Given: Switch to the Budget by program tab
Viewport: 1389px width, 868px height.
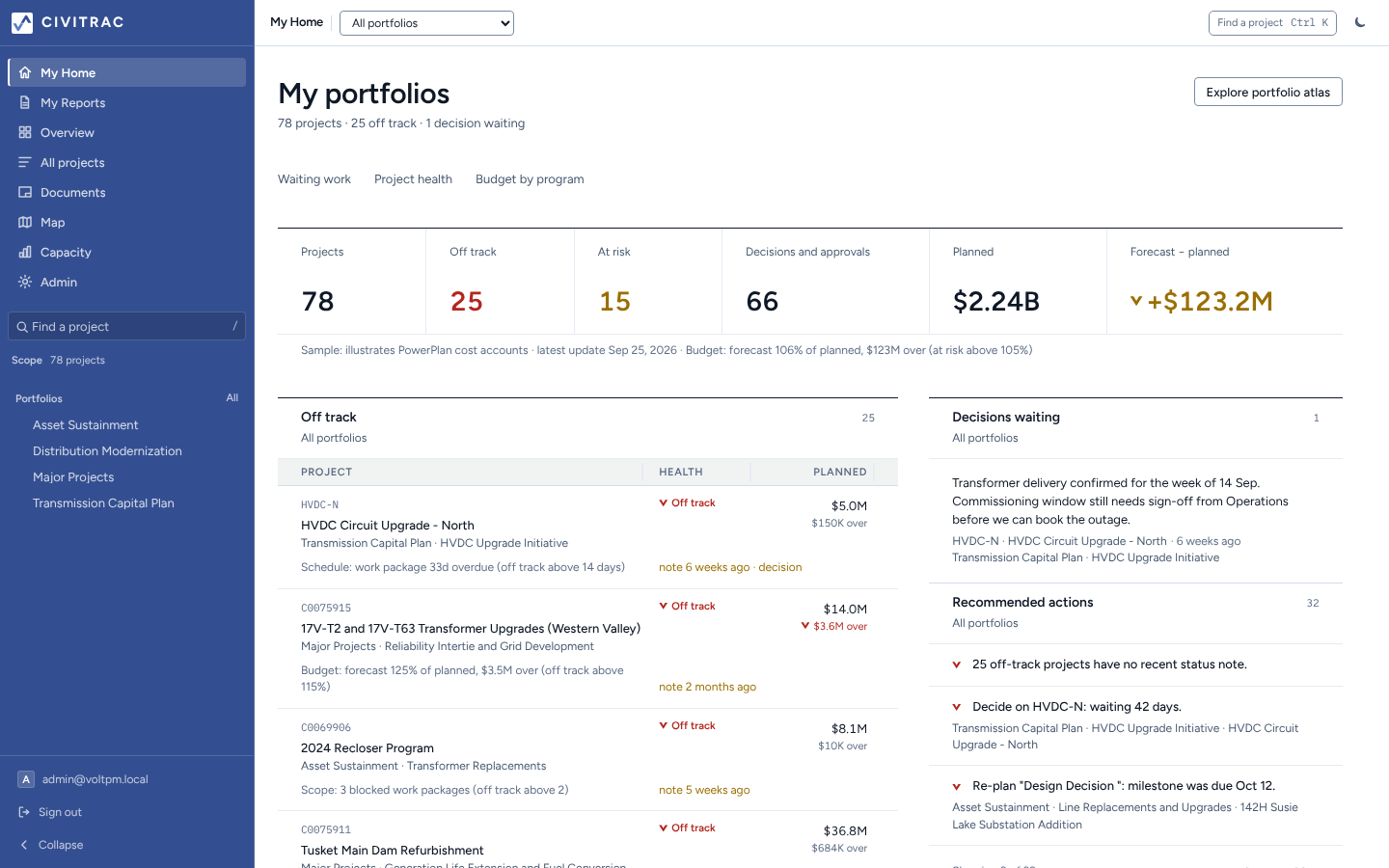Looking at the screenshot, I should point(530,179).
